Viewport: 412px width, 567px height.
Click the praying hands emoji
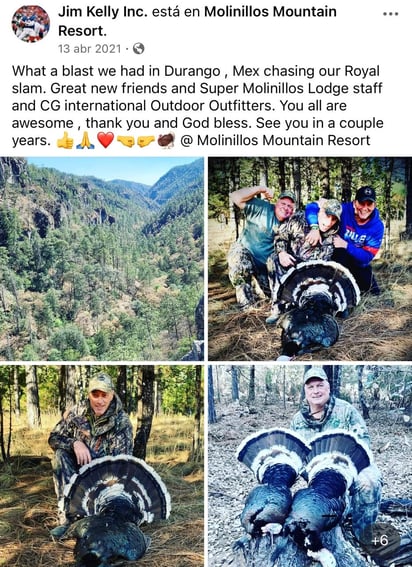[86, 141]
